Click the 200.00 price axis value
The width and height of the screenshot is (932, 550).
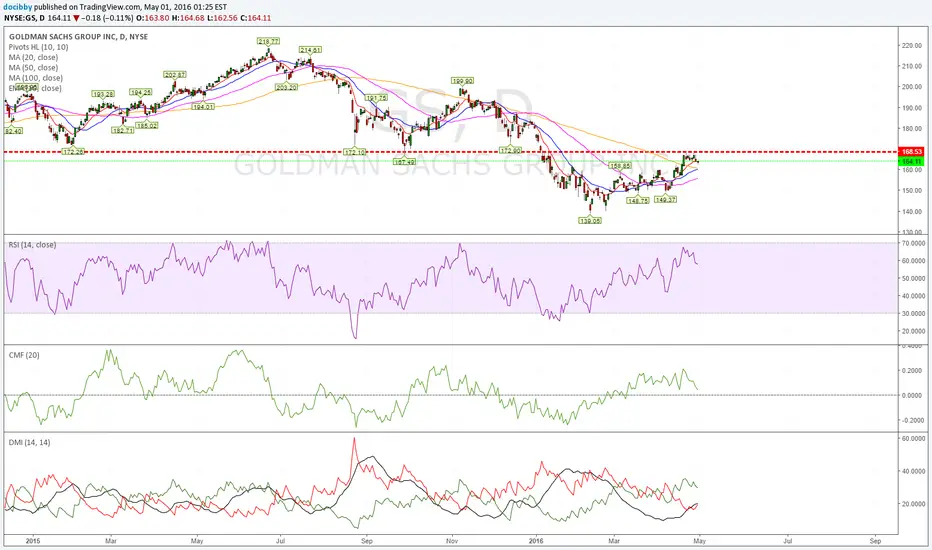911,87
